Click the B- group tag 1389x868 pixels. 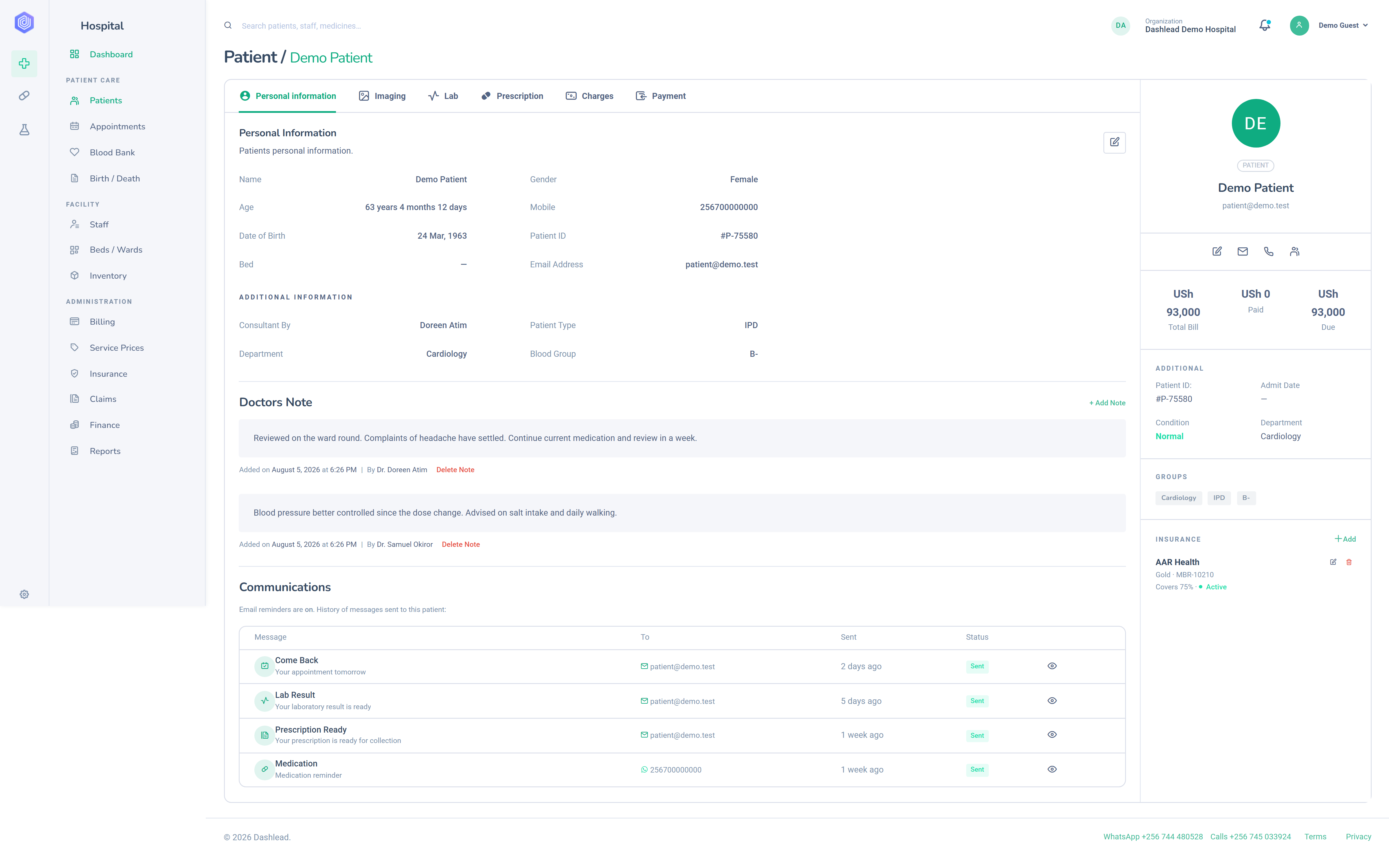(1245, 498)
